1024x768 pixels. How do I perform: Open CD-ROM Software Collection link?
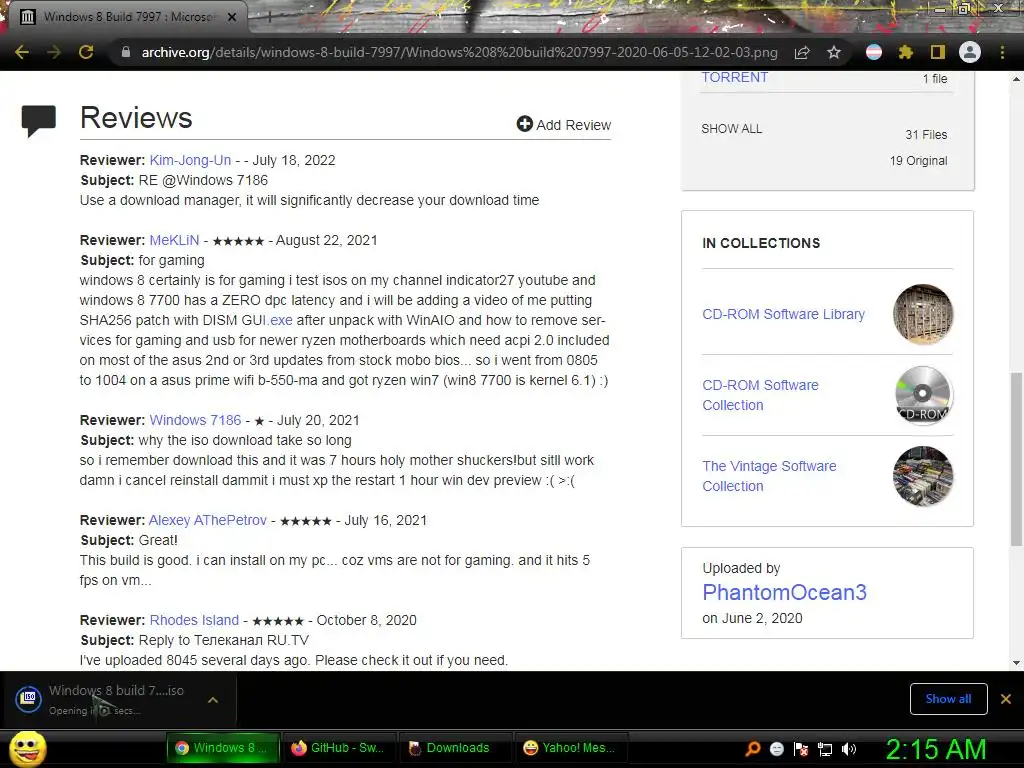760,395
